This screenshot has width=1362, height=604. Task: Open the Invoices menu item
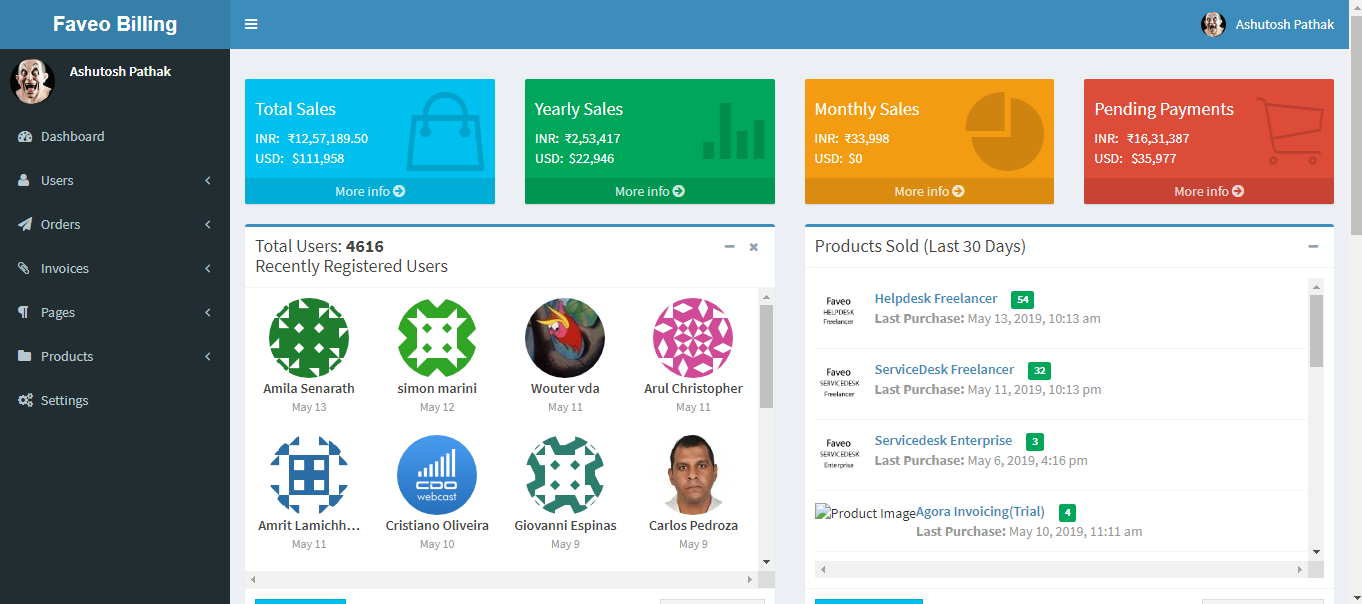(65, 269)
